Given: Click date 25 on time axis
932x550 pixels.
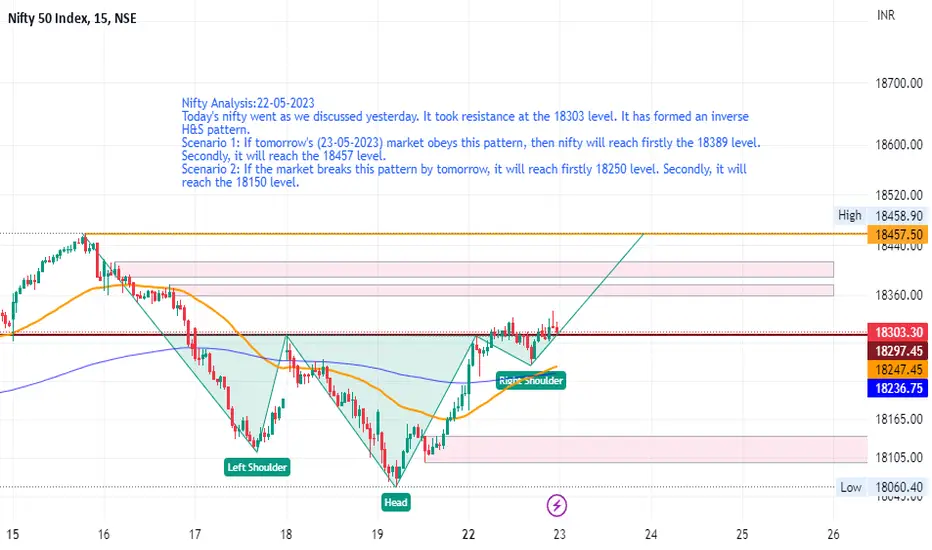Looking at the screenshot, I should (x=742, y=534).
